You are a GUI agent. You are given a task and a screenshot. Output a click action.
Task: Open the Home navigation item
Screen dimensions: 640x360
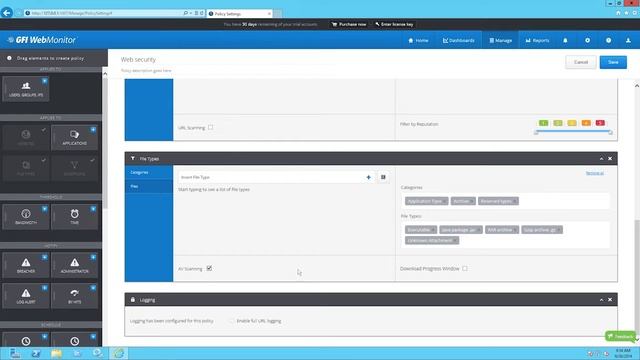coord(418,40)
